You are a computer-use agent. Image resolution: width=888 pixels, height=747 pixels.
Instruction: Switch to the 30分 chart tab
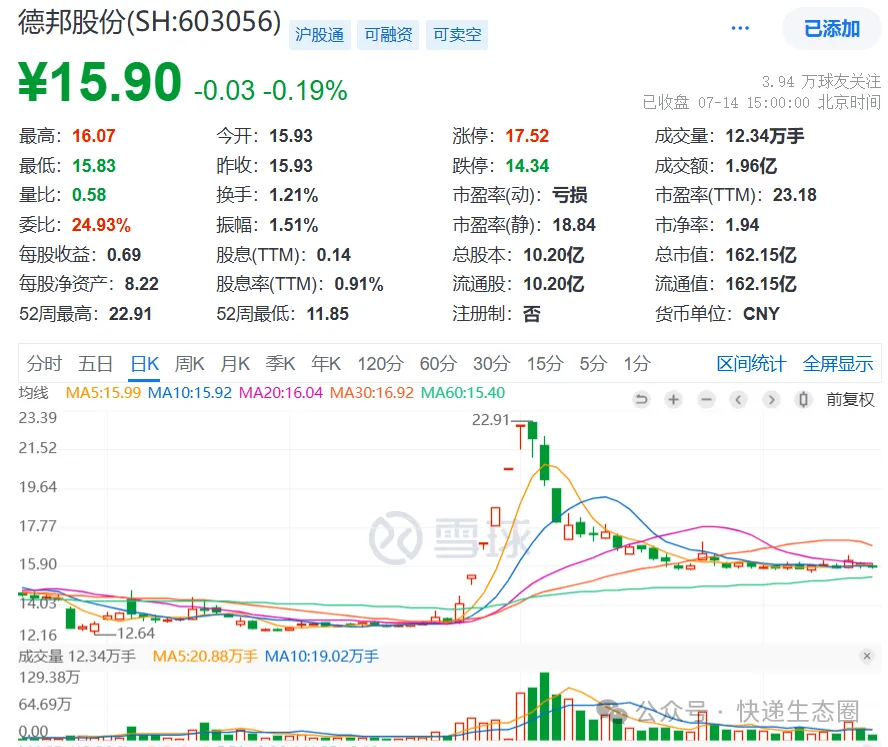click(492, 364)
